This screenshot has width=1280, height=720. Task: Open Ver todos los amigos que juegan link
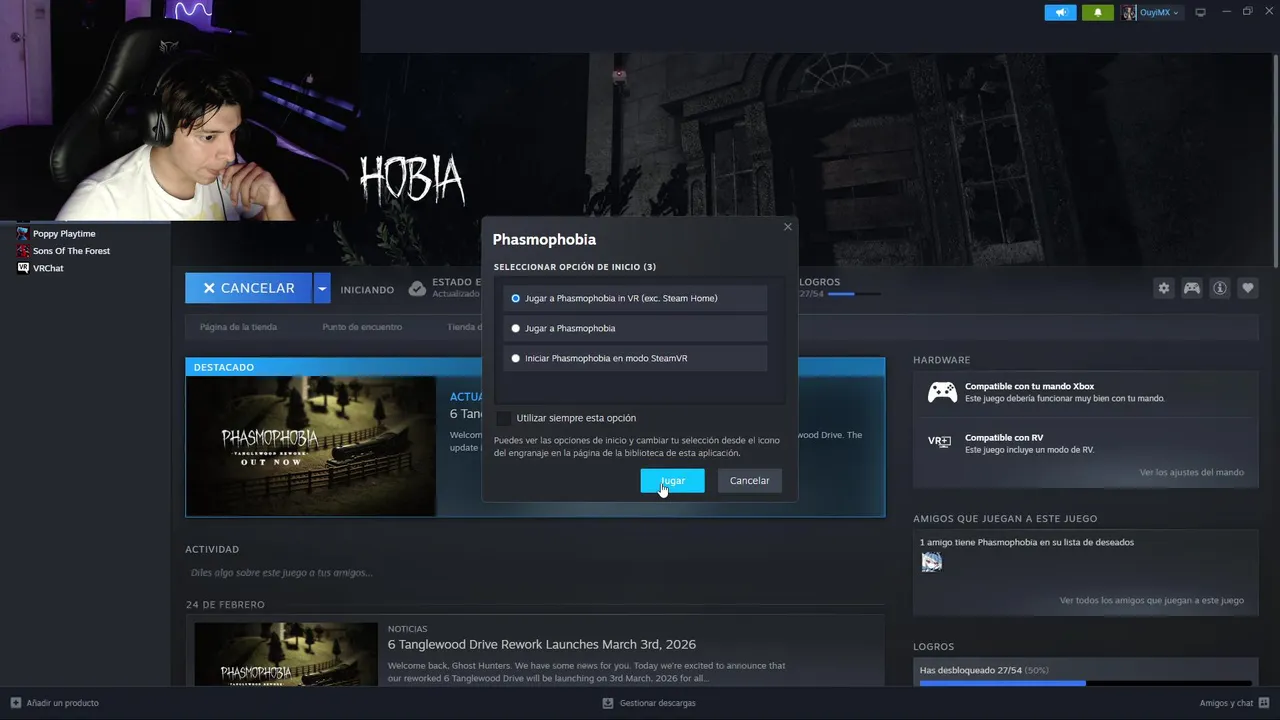tap(1152, 600)
